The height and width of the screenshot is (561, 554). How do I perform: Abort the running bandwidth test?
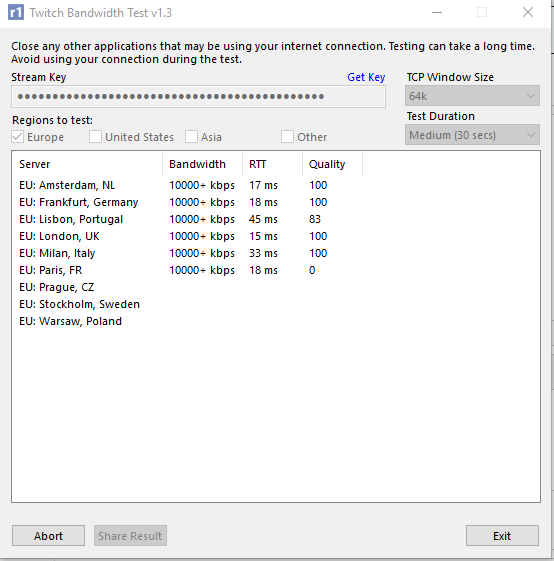[x=48, y=536]
